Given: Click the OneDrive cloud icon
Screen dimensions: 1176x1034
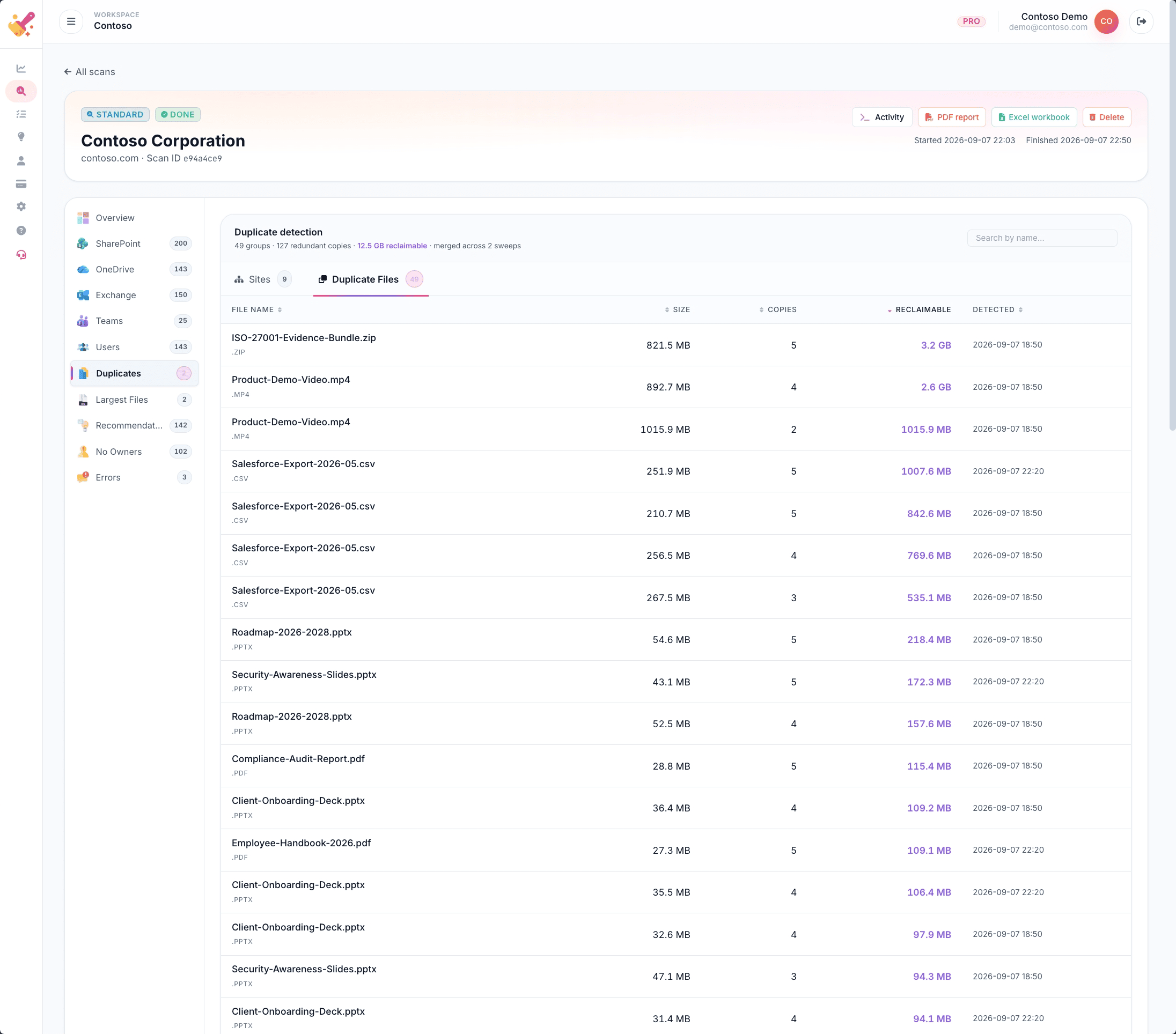Looking at the screenshot, I should point(83,269).
